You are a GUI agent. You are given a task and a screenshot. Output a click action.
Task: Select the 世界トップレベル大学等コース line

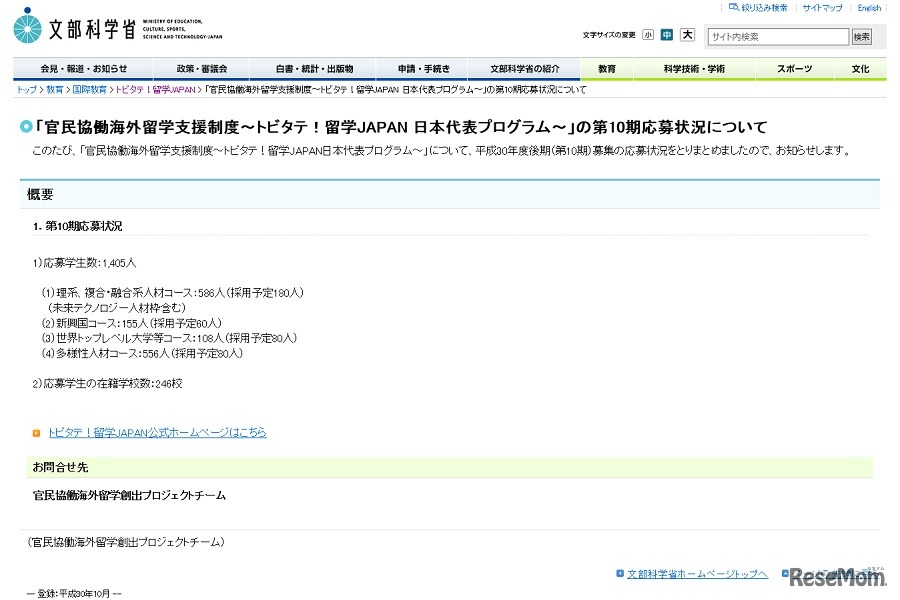point(169,338)
